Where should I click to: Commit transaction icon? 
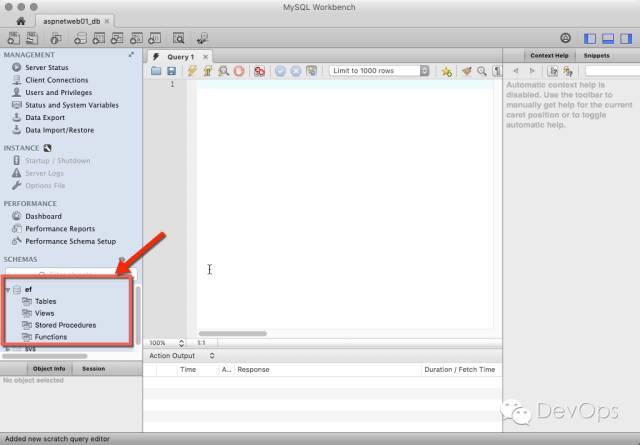(280, 71)
